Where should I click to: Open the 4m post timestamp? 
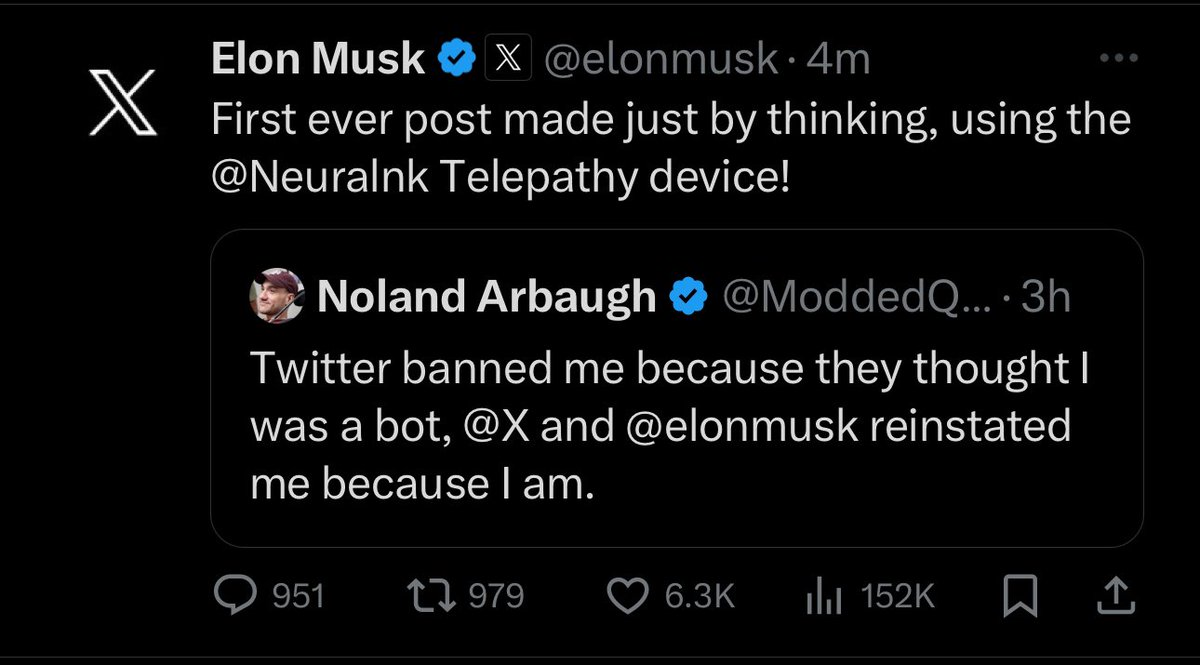[838, 61]
